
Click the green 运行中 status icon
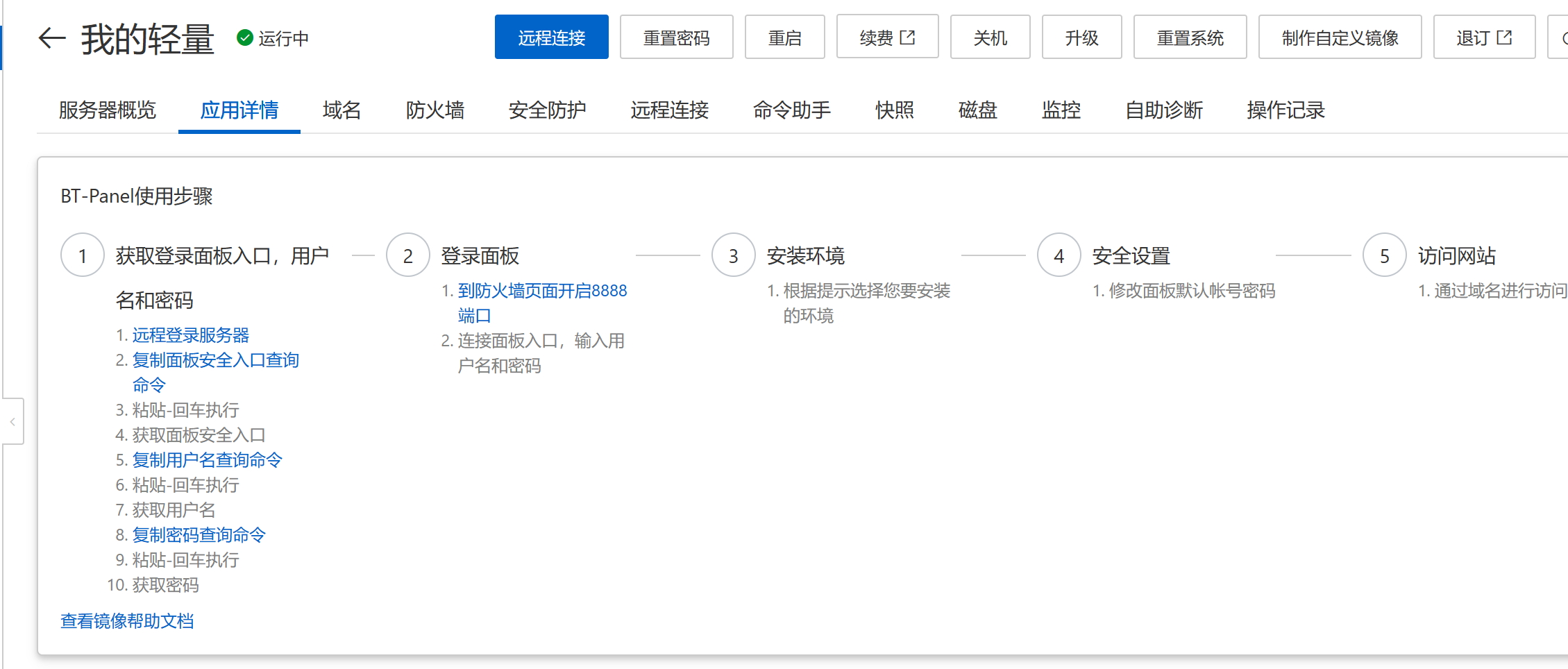tap(244, 37)
